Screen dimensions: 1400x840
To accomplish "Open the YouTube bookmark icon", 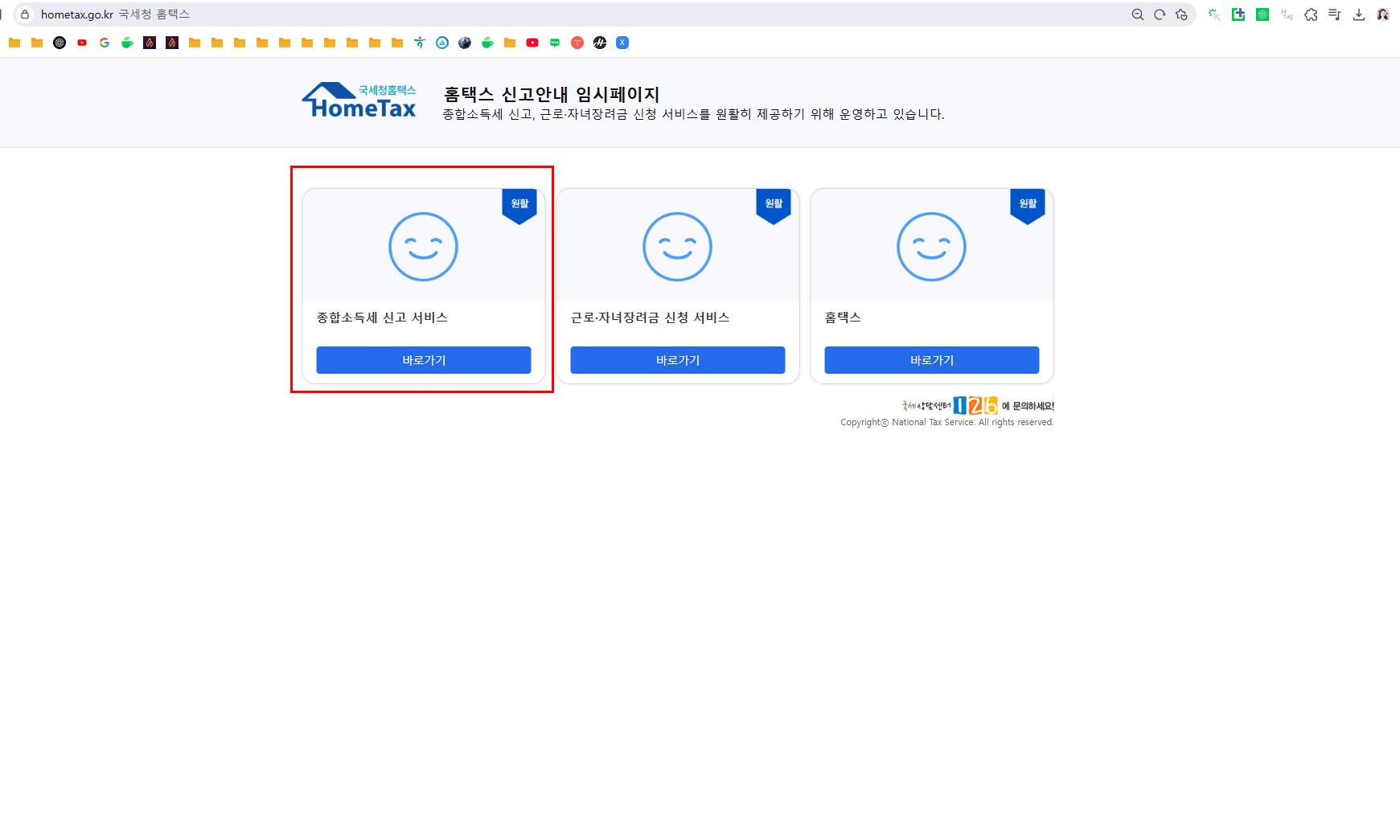I will click(x=82, y=43).
